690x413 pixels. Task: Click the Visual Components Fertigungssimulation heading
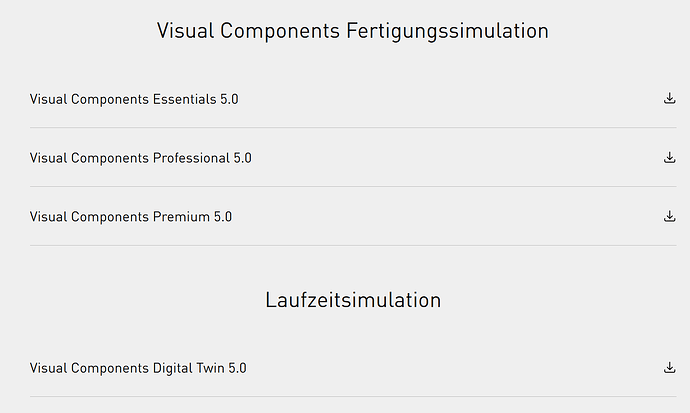point(352,31)
